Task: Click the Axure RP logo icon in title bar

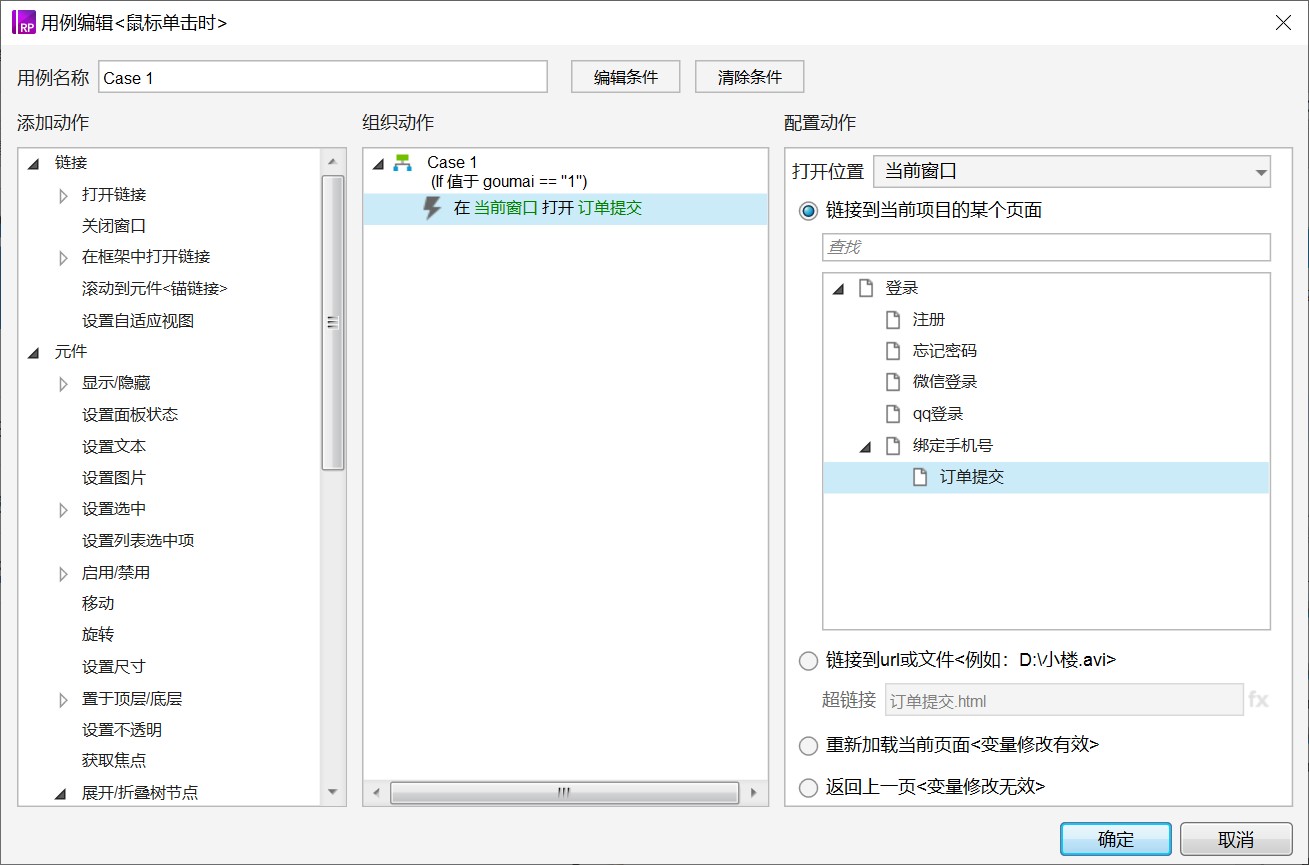Action: click(23, 22)
